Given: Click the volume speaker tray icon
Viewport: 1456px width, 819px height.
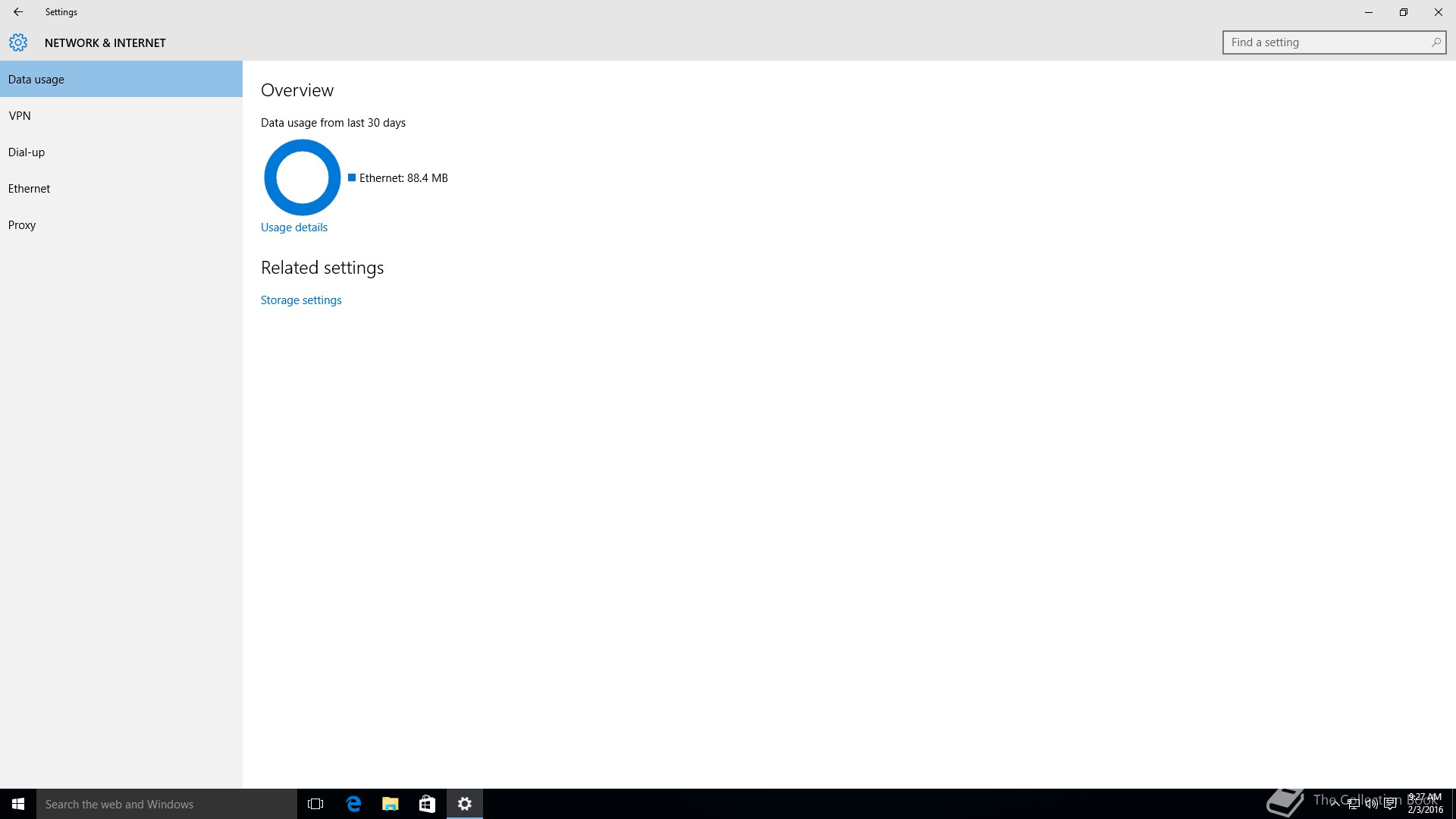Looking at the screenshot, I should pos(1372,804).
